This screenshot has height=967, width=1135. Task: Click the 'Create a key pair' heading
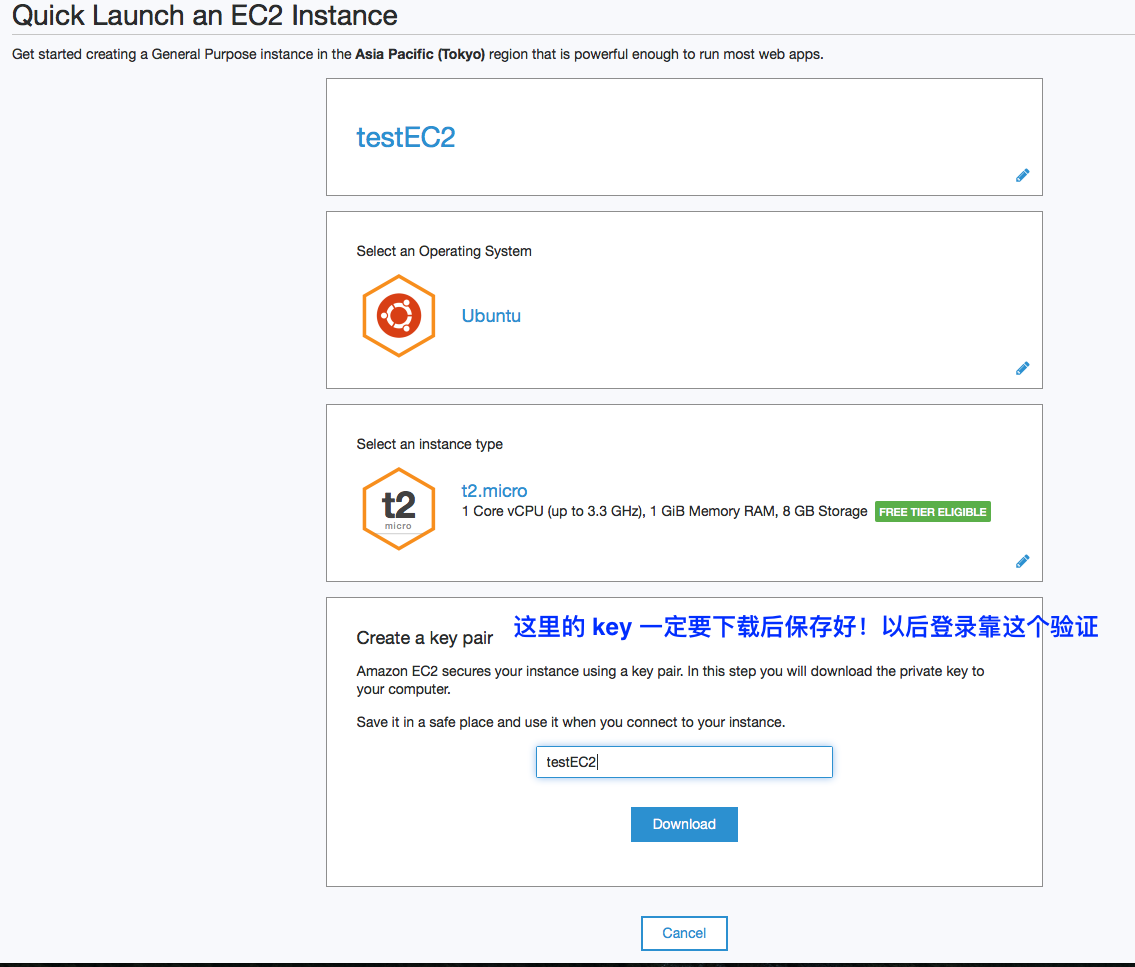[424, 638]
